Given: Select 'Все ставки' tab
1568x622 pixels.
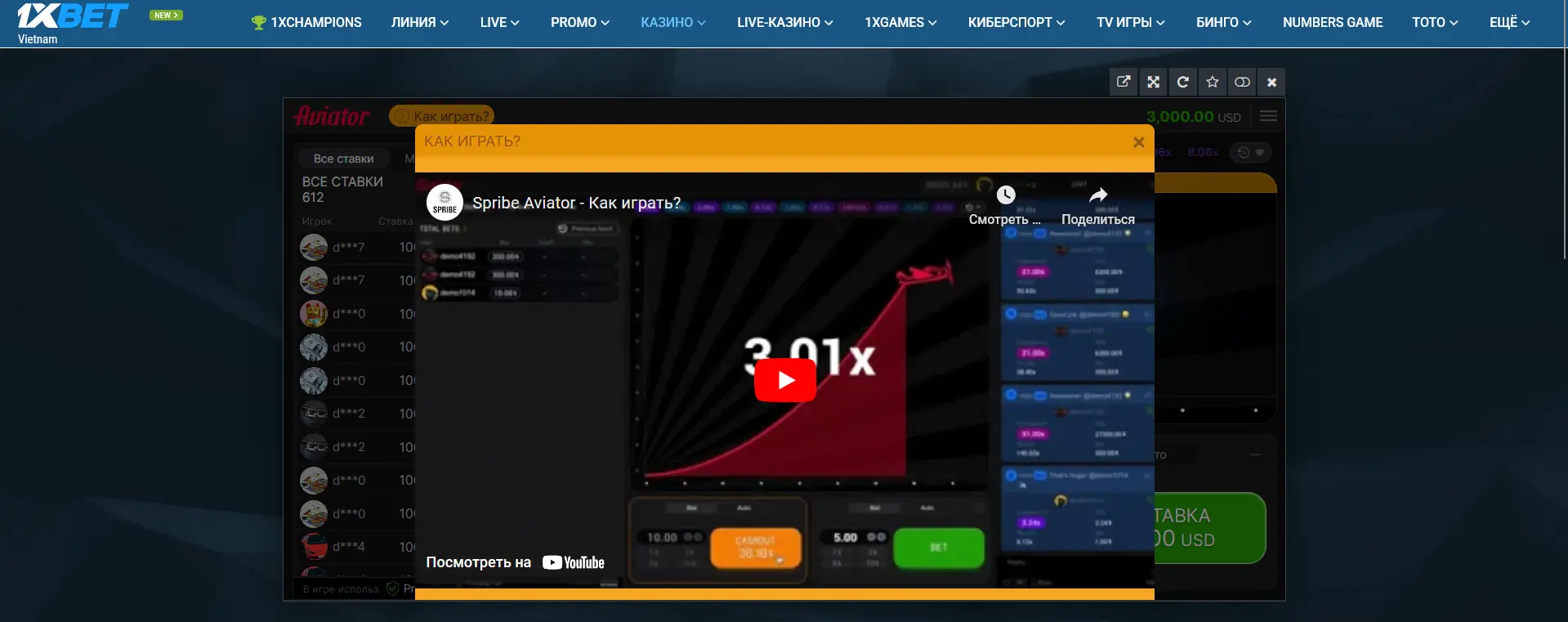Looking at the screenshot, I should (x=343, y=159).
